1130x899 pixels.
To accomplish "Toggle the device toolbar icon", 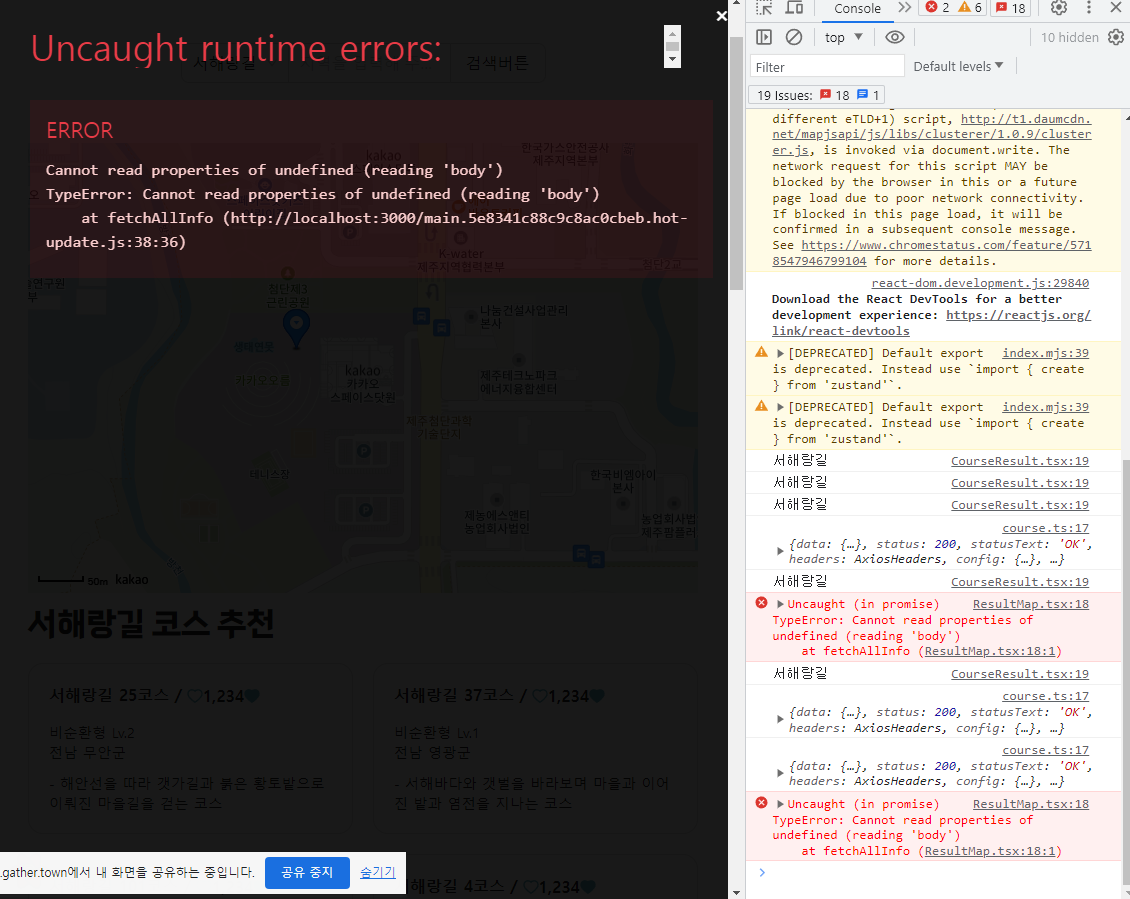I will [x=794, y=8].
